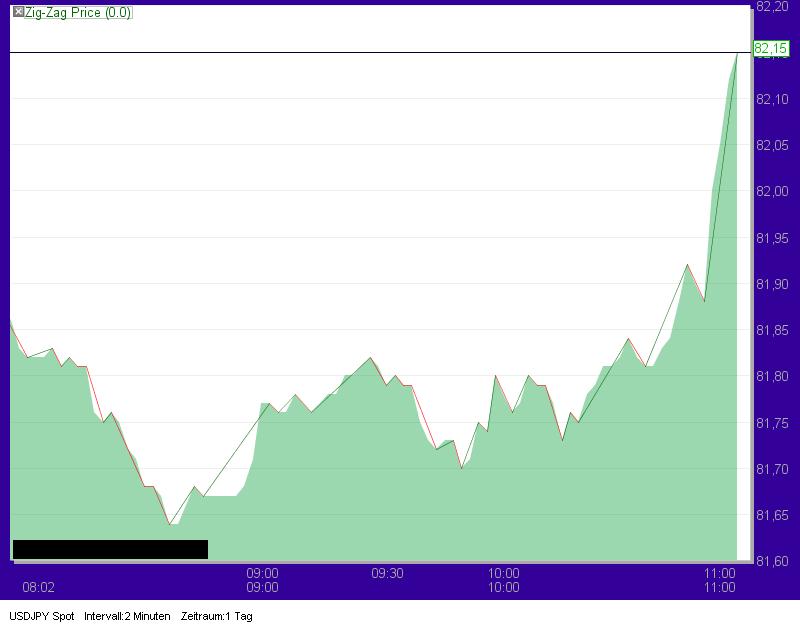Click the 81,90 value on the price scale
The image size is (800, 625).
(x=773, y=283)
